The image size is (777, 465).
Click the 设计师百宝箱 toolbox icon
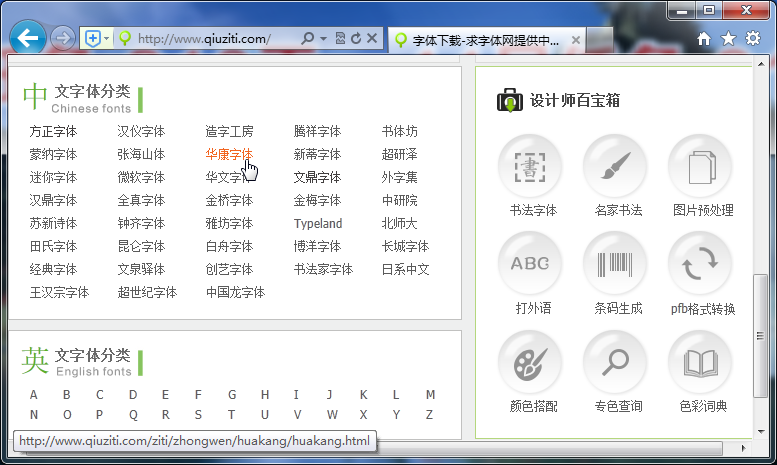509,100
